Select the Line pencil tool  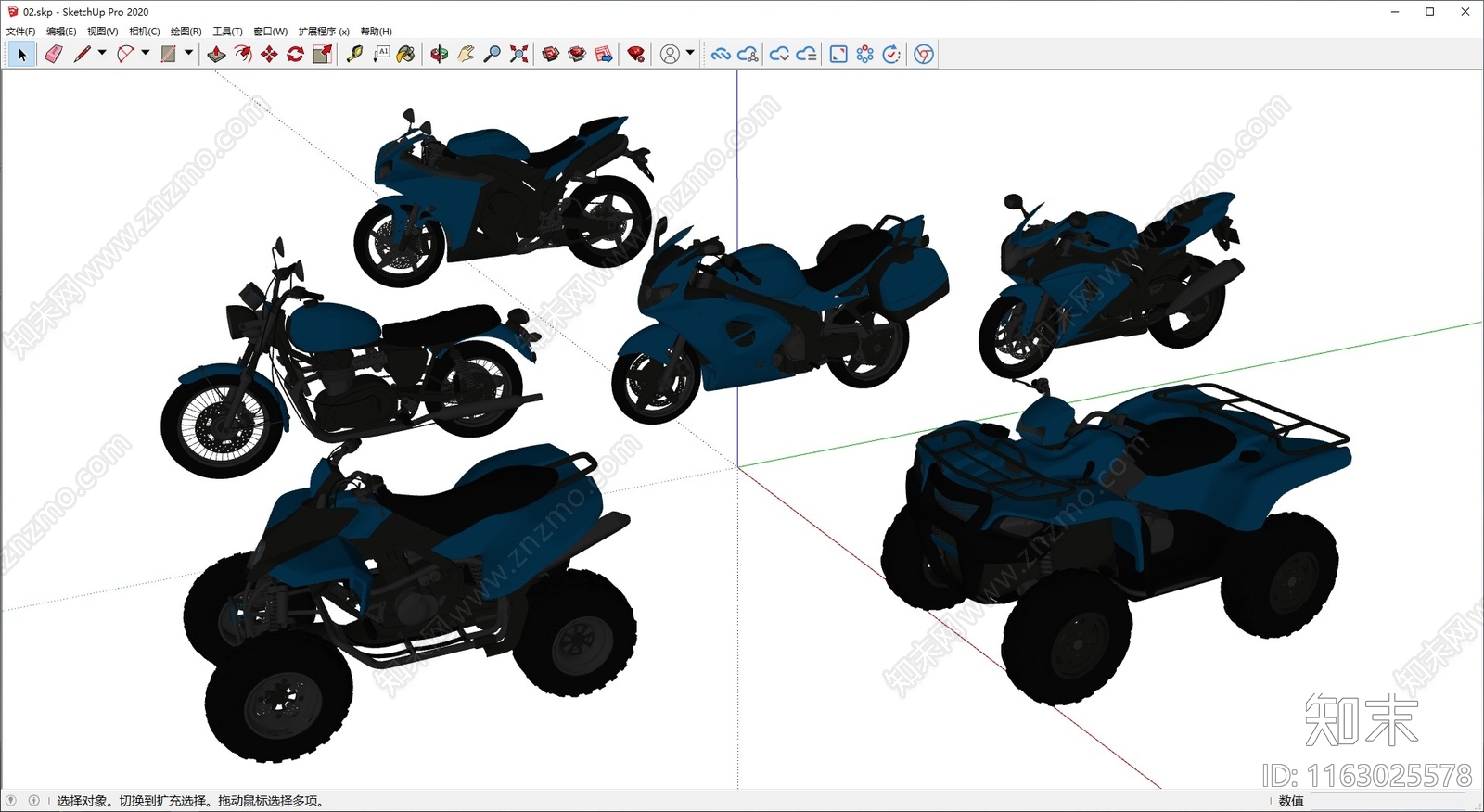pos(82,55)
